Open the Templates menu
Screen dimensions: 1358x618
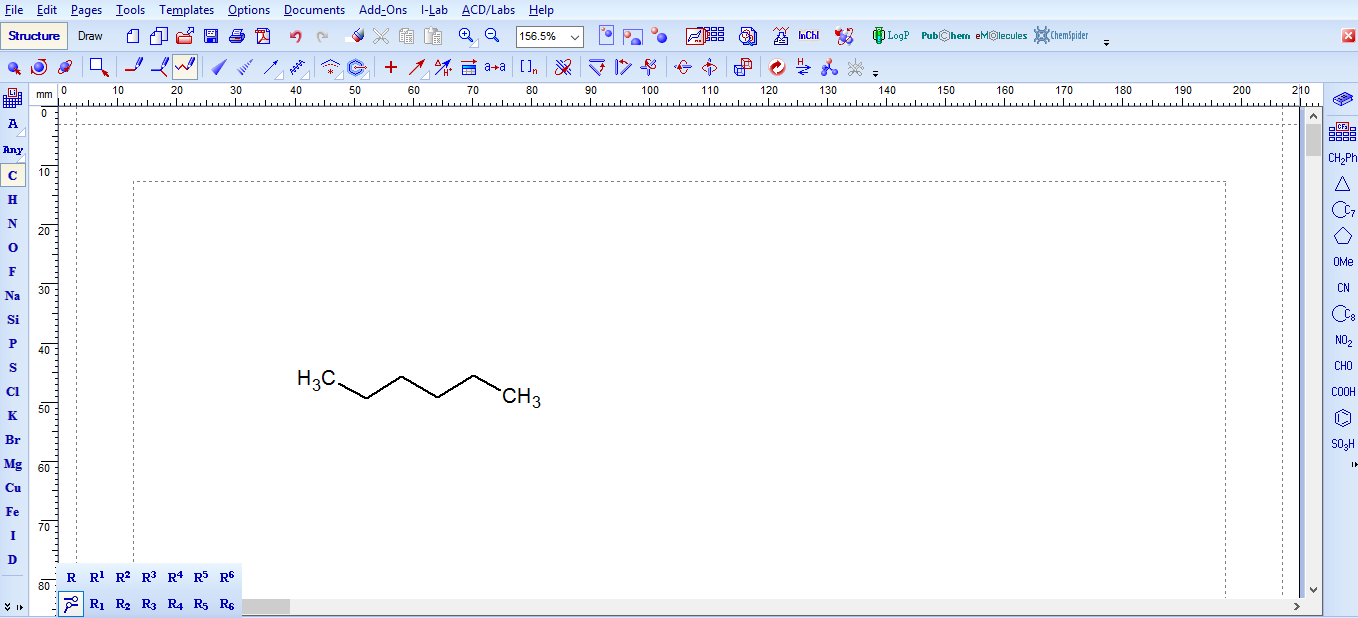186,10
